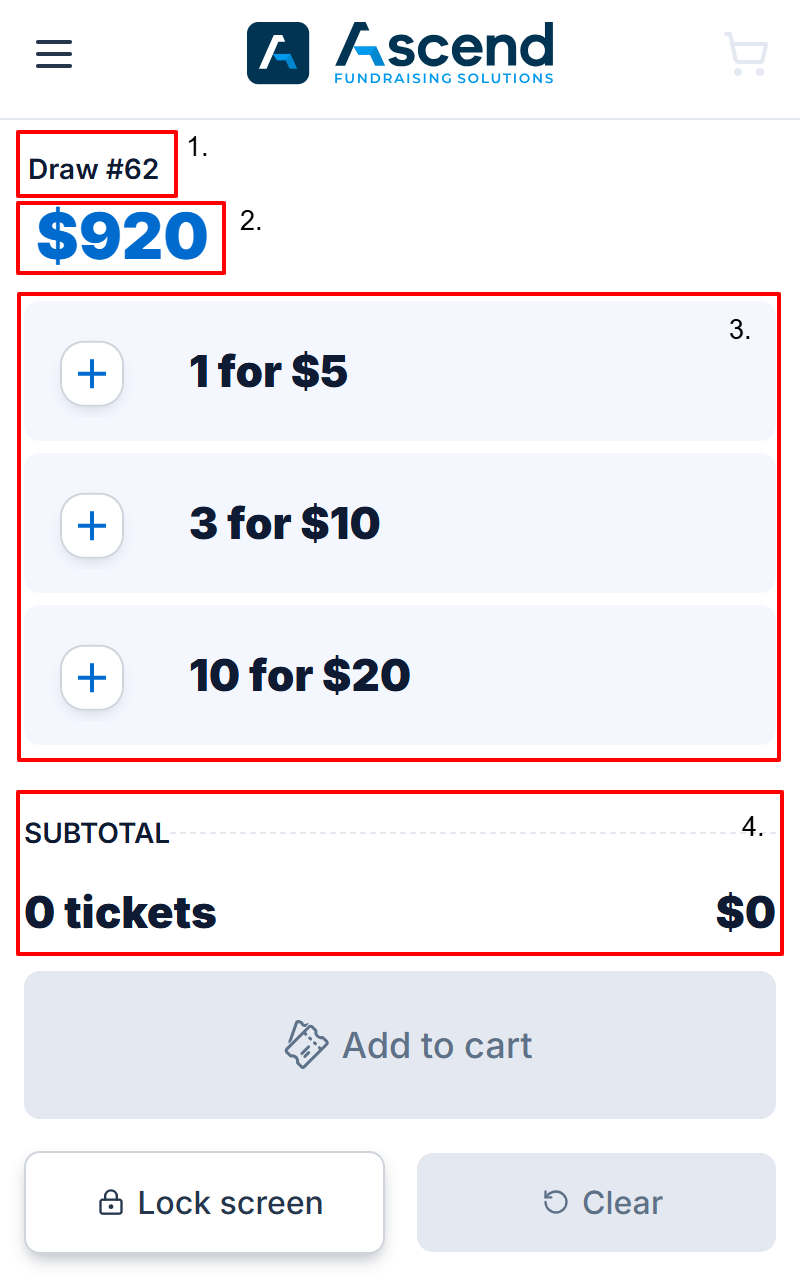800x1288 pixels.
Task: Click the ticket icon in Add to cart
Action: coord(306,1045)
